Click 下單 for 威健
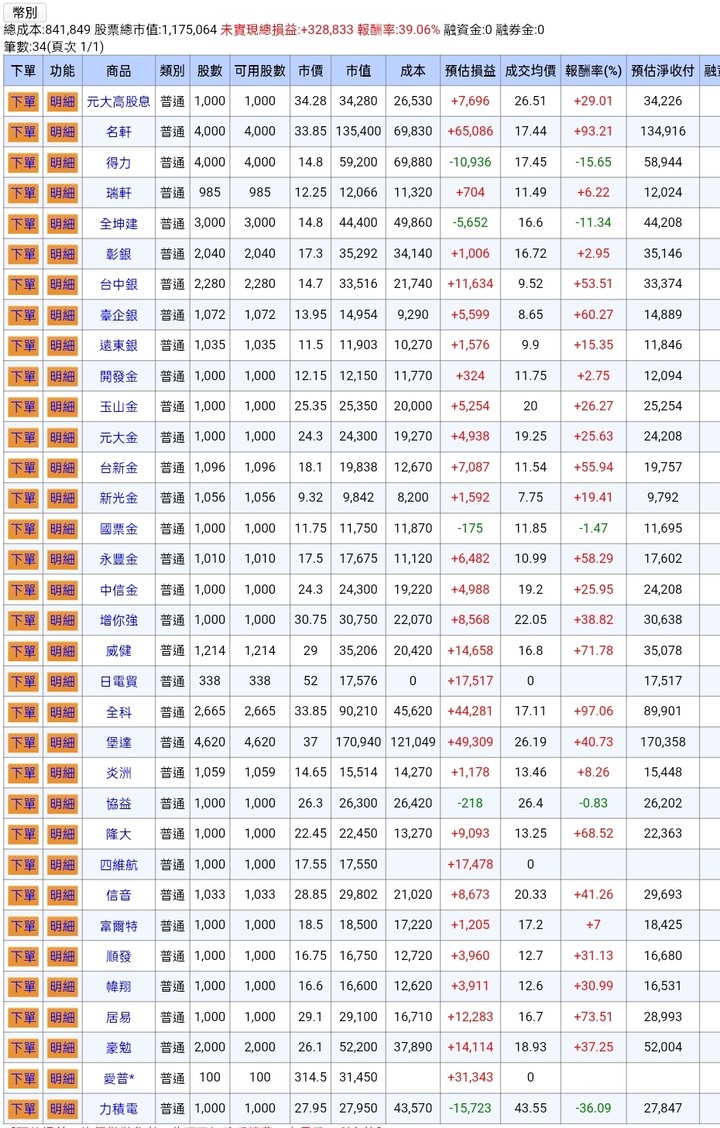 [x=23, y=651]
